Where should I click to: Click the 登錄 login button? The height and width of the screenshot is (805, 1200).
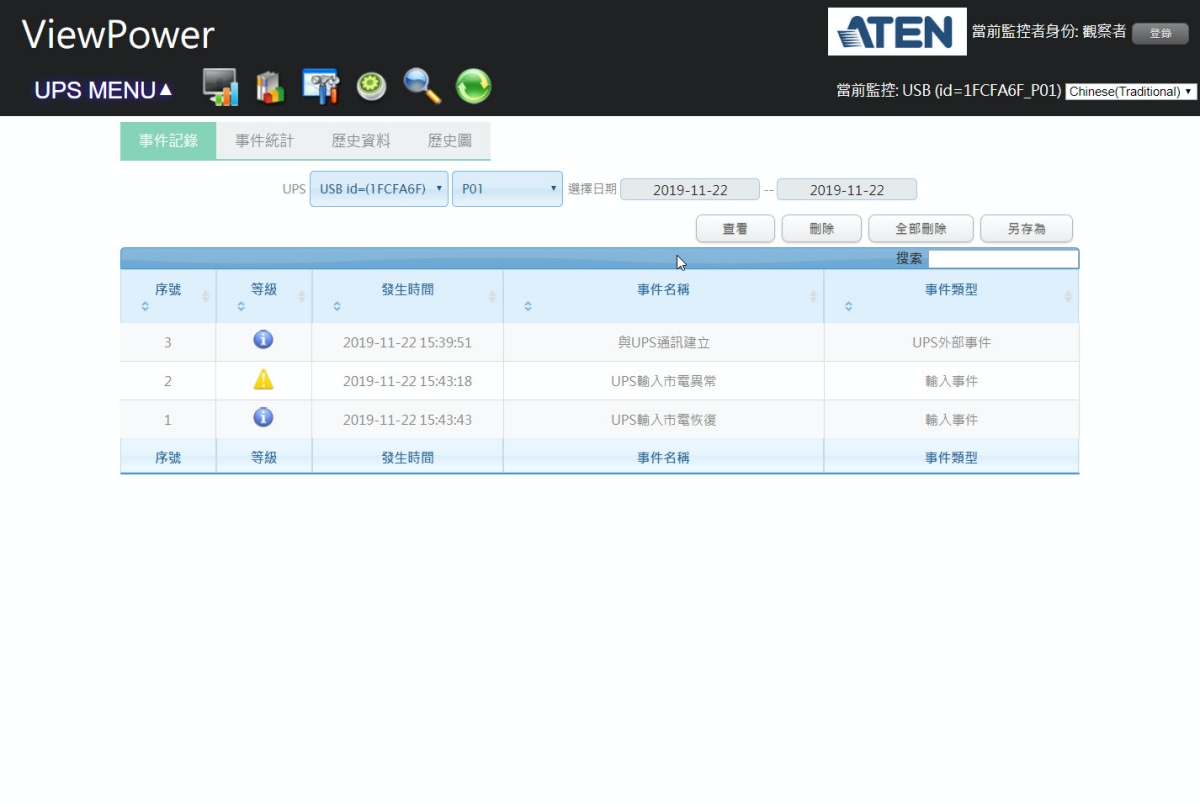(1160, 33)
